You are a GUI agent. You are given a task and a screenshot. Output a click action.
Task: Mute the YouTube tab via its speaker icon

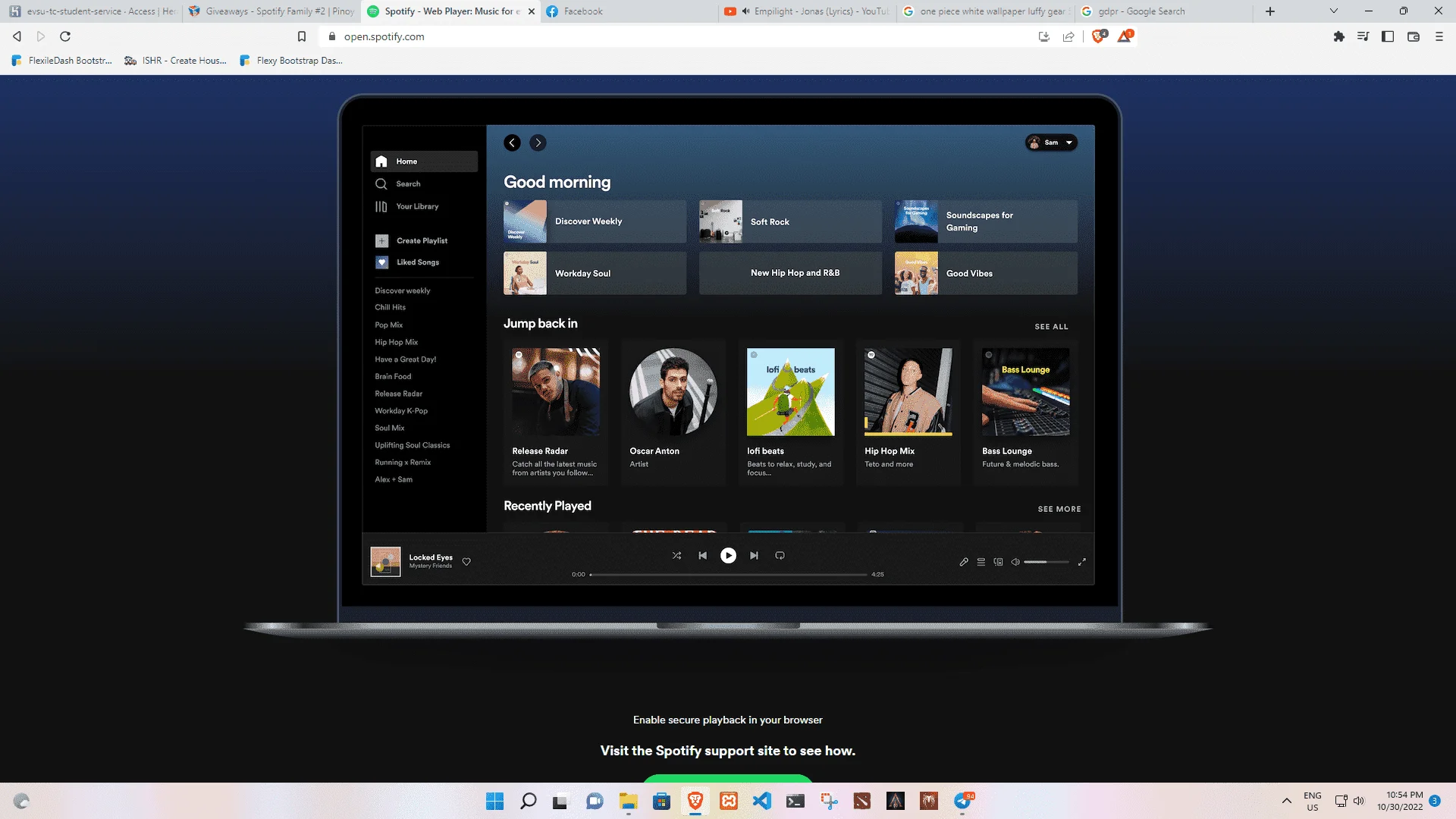point(745,11)
